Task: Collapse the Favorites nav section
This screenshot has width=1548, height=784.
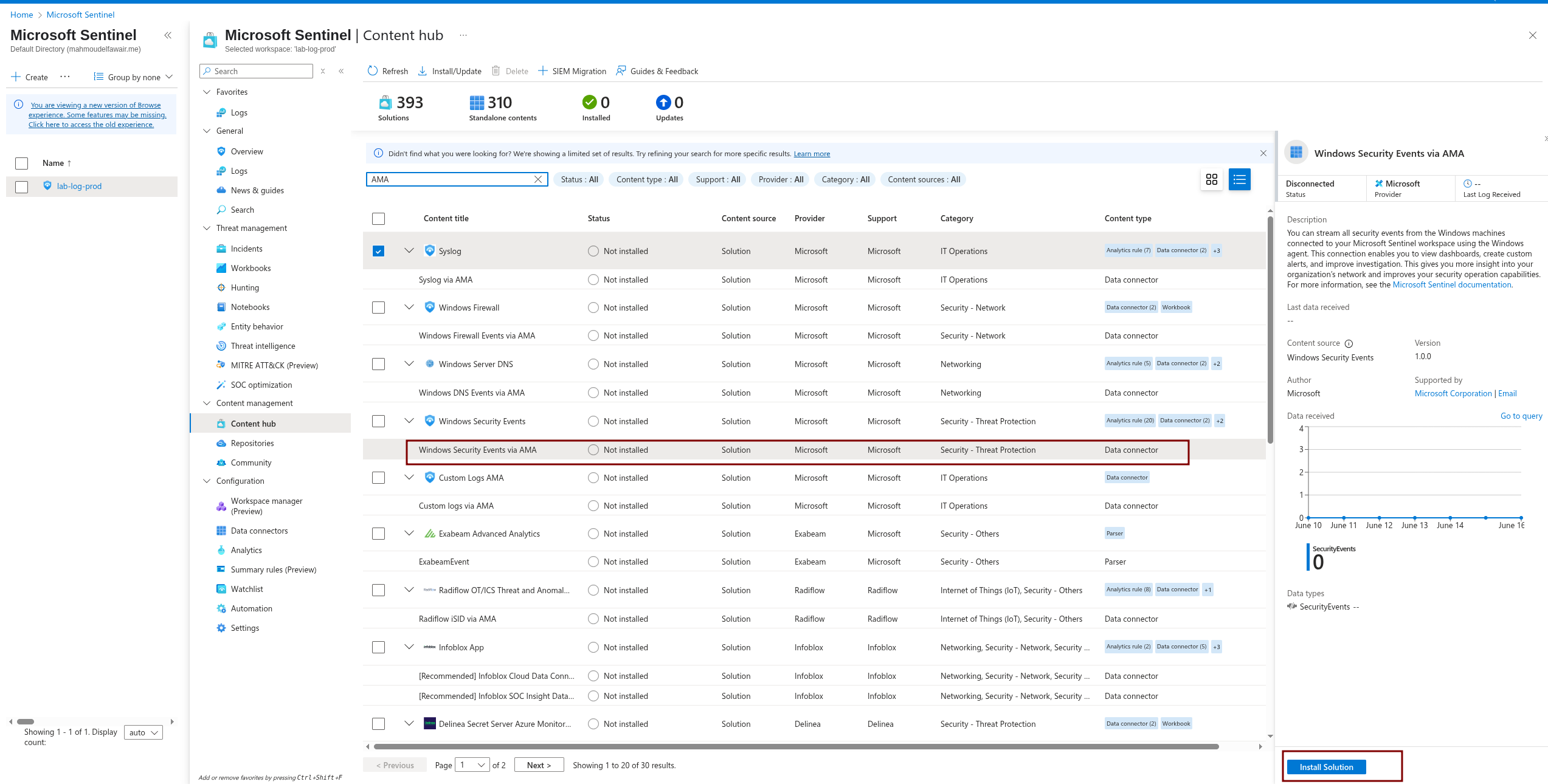Action: (x=207, y=92)
